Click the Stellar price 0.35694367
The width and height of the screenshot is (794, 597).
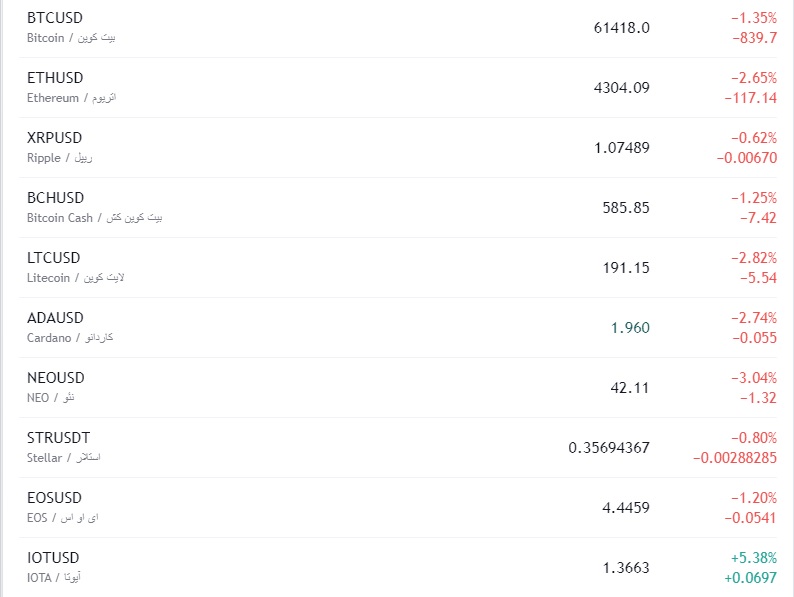click(609, 447)
